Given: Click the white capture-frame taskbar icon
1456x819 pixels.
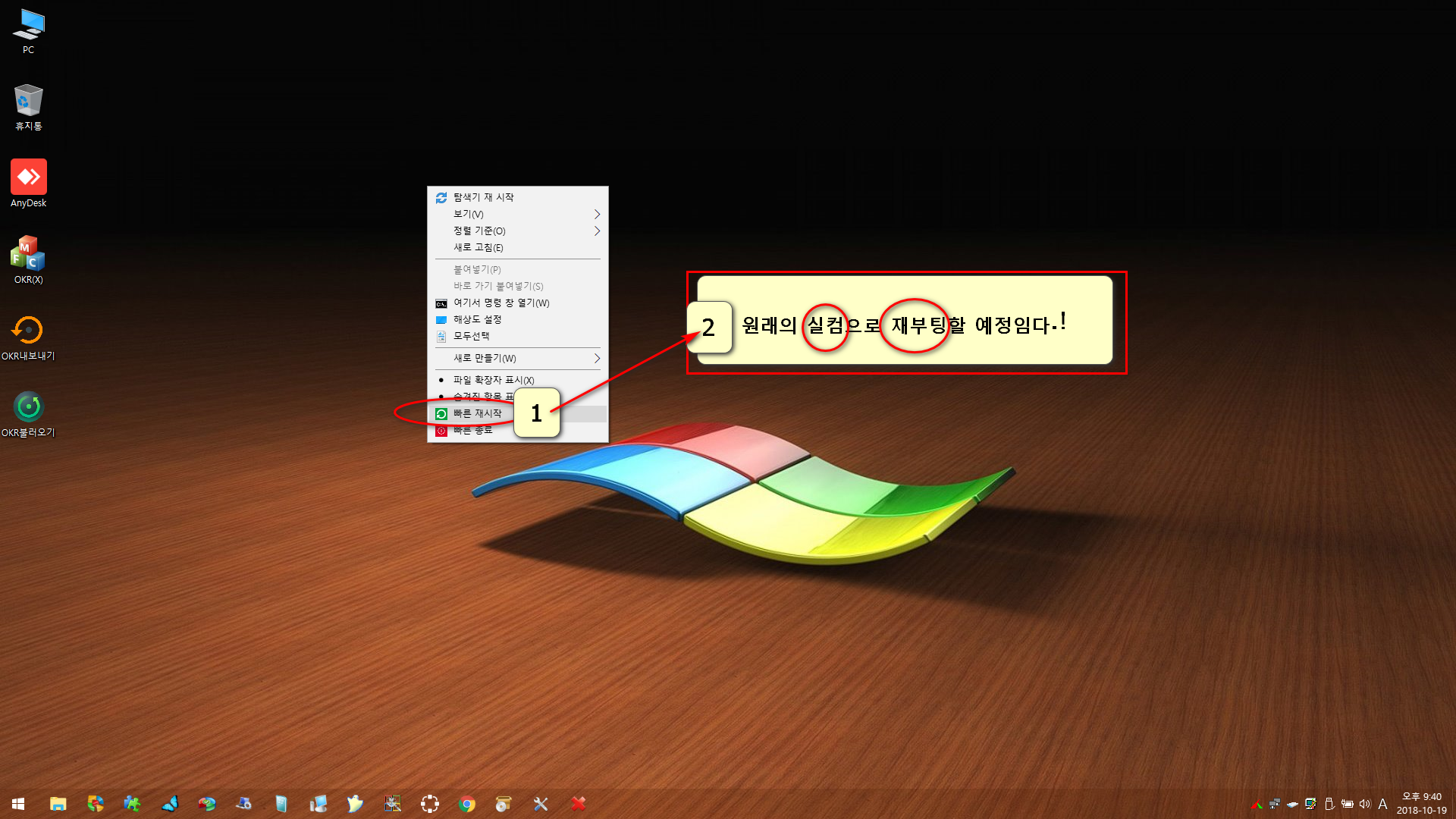Looking at the screenshot, I should 430,804.
